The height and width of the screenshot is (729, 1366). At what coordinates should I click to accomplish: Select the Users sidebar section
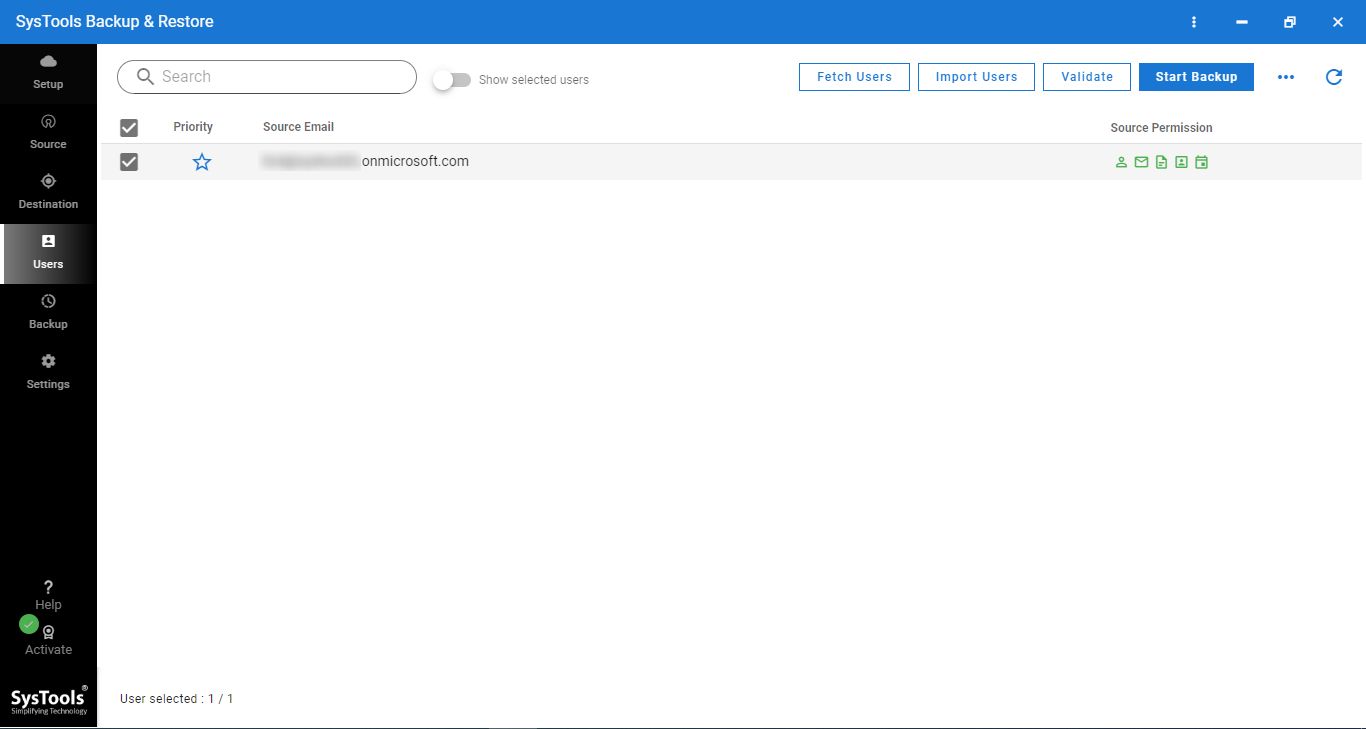pyautogui.click(x=48, y=252)
